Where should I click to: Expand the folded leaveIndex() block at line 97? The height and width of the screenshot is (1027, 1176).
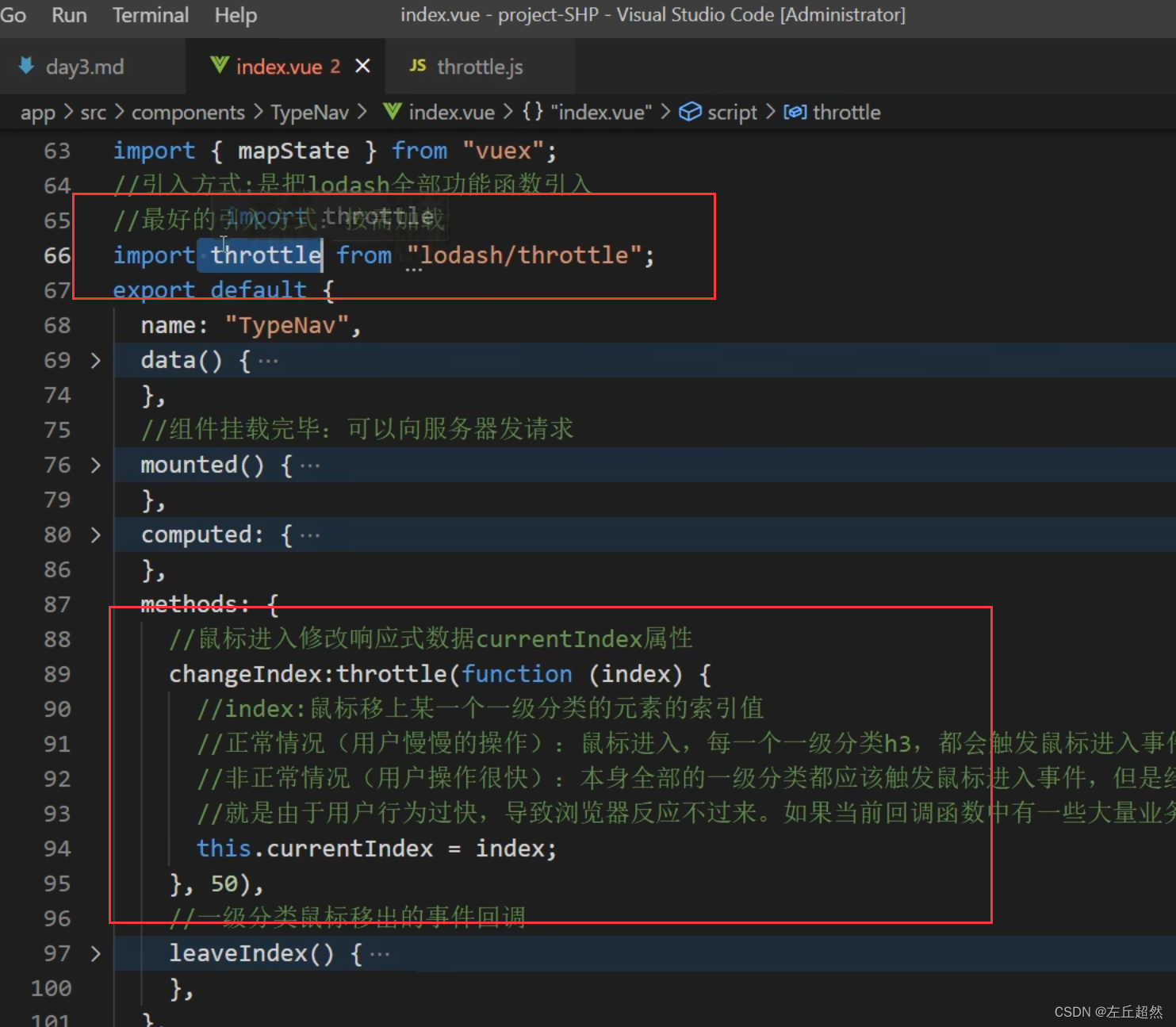(96, 954)
